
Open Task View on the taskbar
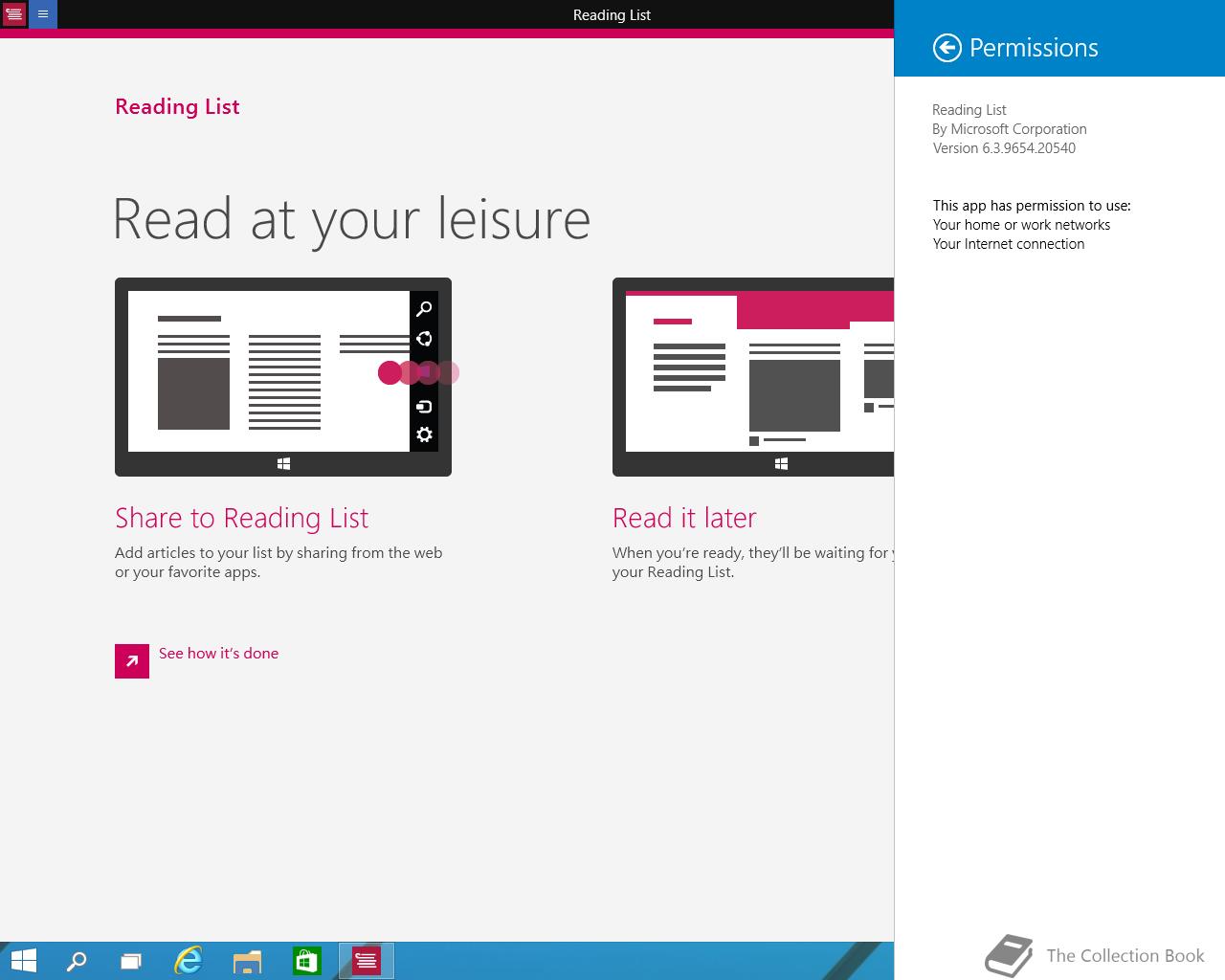(x=131, y=961)
